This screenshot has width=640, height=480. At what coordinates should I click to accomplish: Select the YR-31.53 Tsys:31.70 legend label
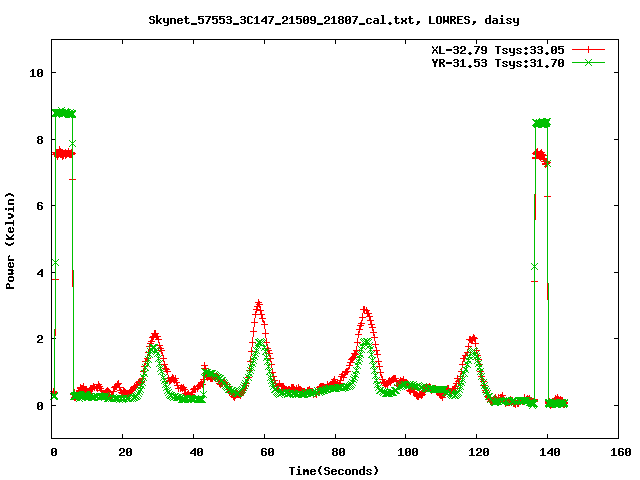[x=498, y=63]
